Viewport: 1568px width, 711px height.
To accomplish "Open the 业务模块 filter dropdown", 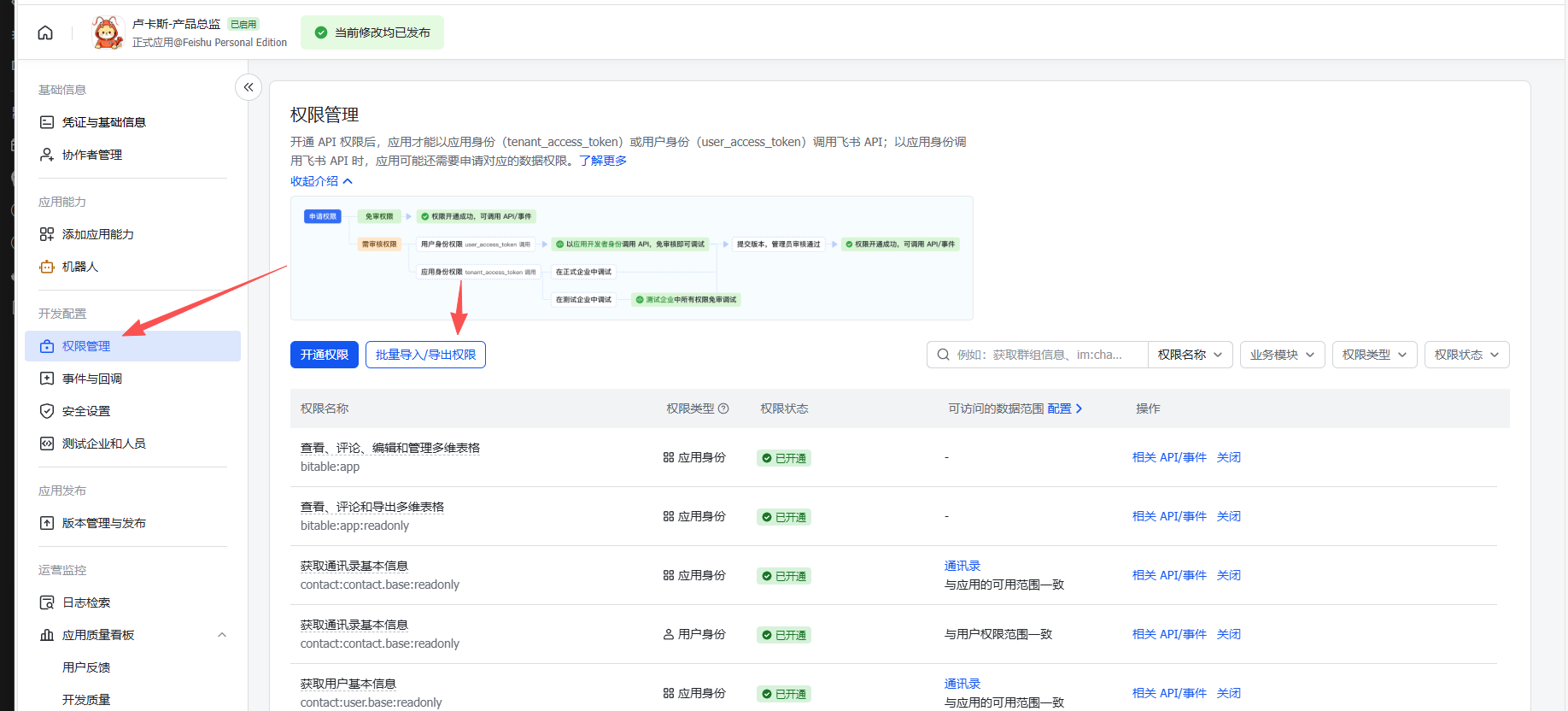I will (1282, 355).
